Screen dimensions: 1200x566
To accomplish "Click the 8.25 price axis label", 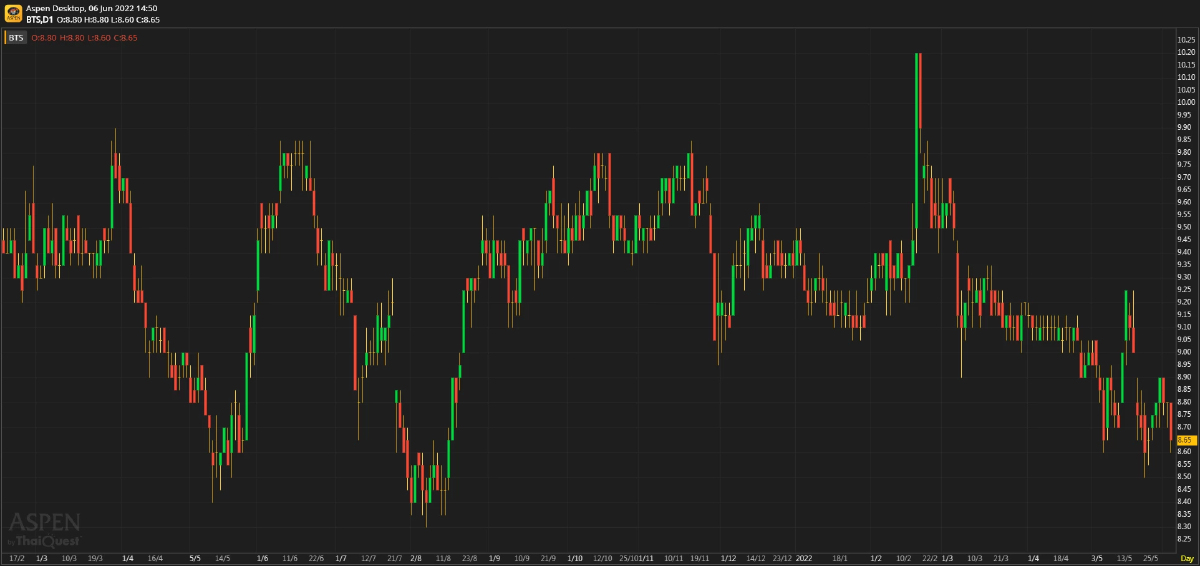I will [1186, 539].
